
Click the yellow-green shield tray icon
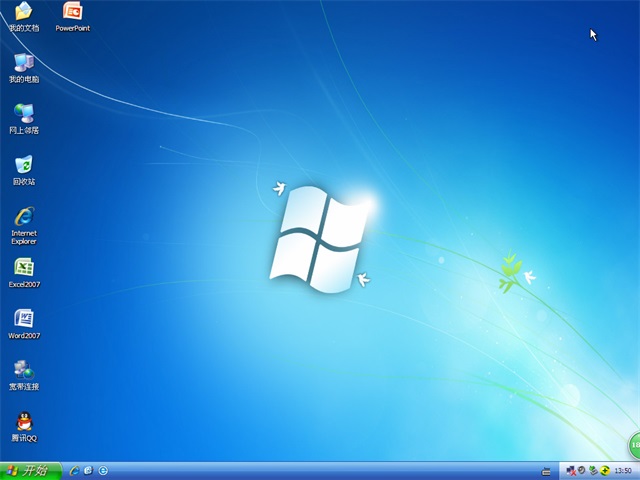[604, 471]
